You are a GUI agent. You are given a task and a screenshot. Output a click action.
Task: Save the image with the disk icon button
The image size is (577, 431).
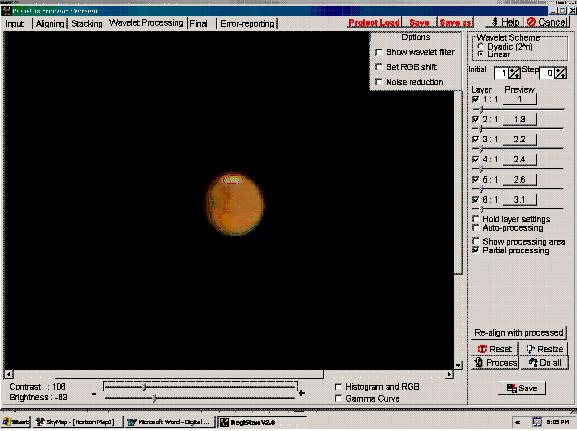(521, 388)
